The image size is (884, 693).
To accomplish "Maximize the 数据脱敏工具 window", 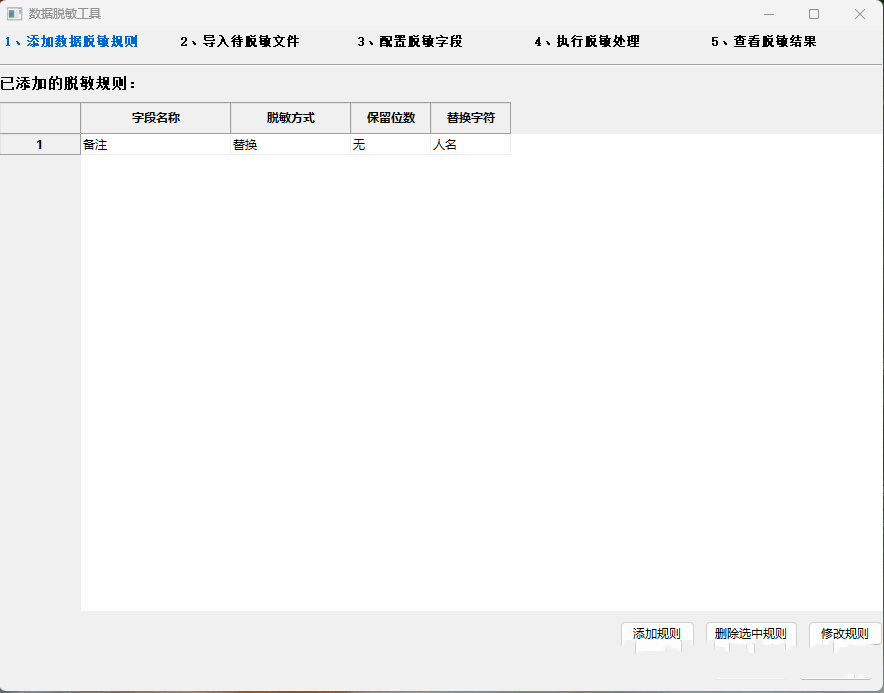I will pos(814,14).
